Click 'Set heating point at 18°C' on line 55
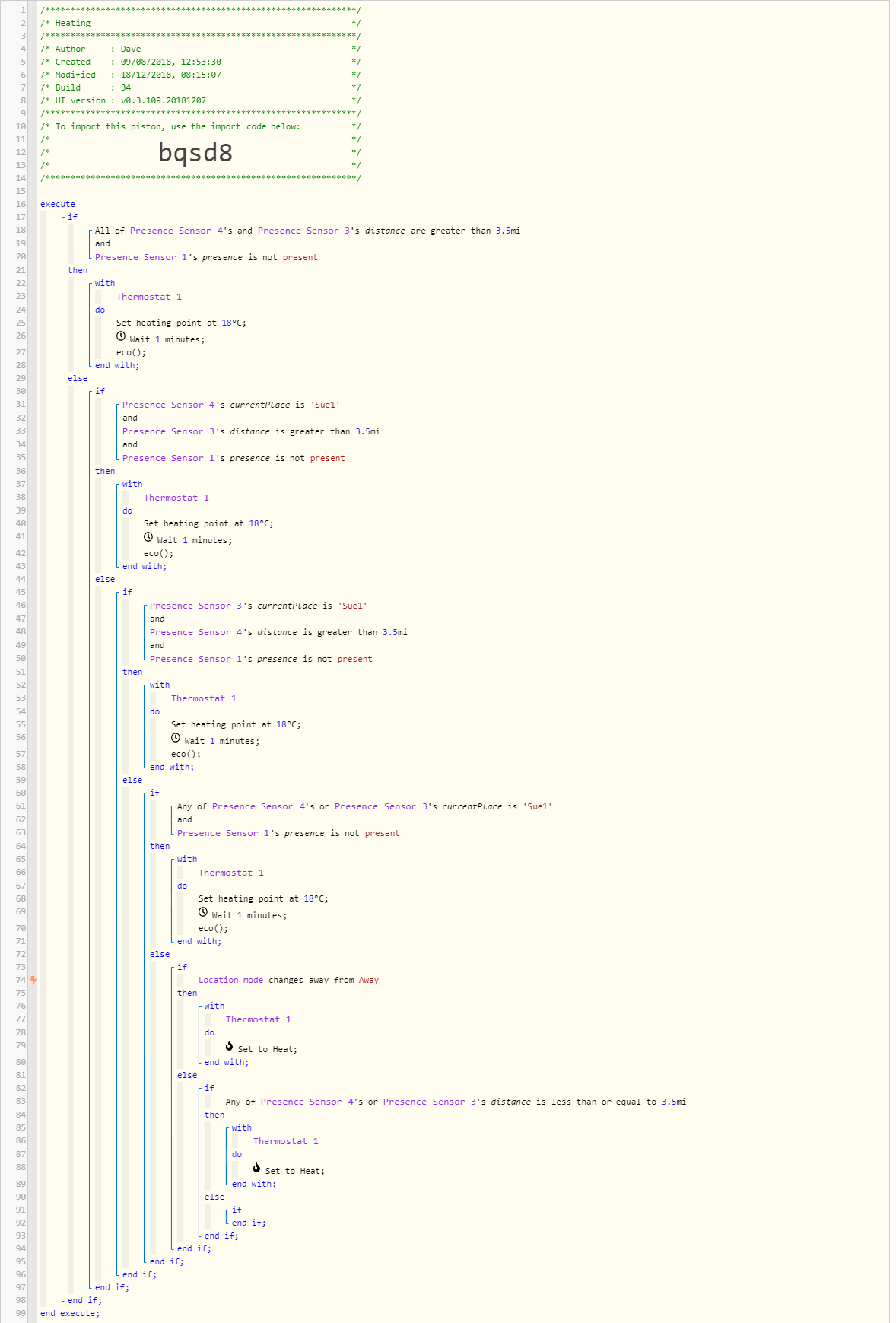Image resolution: width=896 pixels, height=1323 pixels. [236, 724]
